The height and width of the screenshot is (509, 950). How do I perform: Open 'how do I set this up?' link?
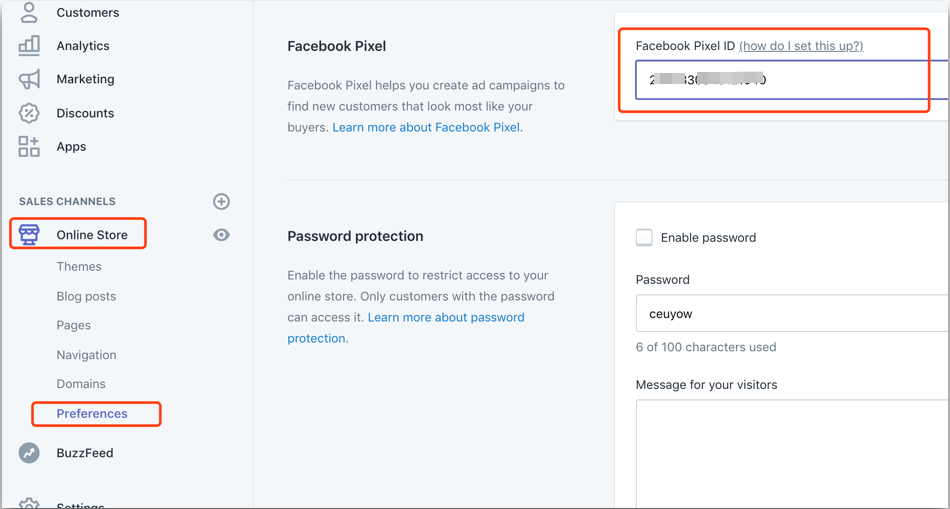801,46
